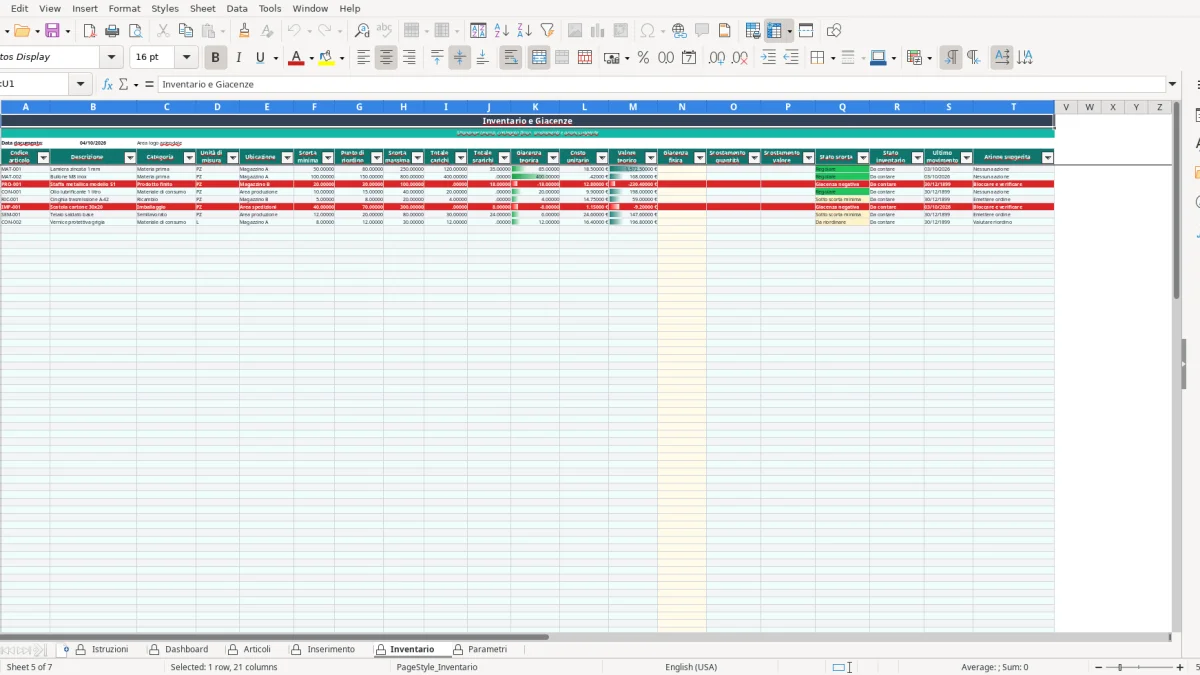Open Find and Replace magnifier icon
Viewport: 1200px width, 675px height.
coord(362,31)
